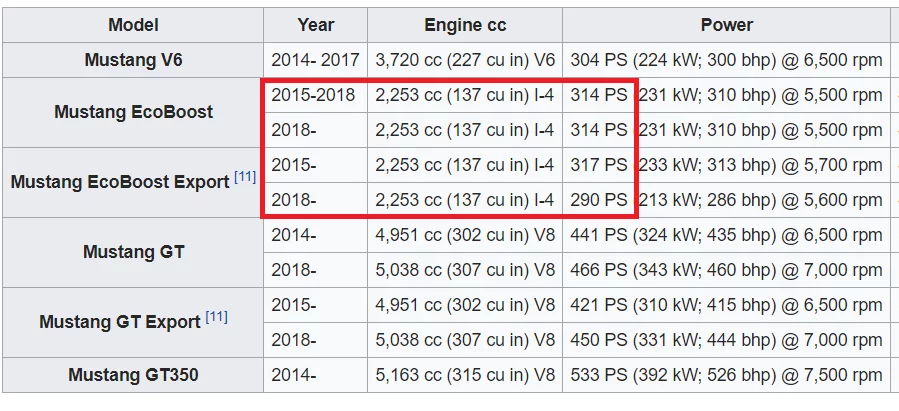The height and width of the screenshot is (411, 899).
Task: Click the Power column header
Action: pyautogui.click(x=725, y=25)
